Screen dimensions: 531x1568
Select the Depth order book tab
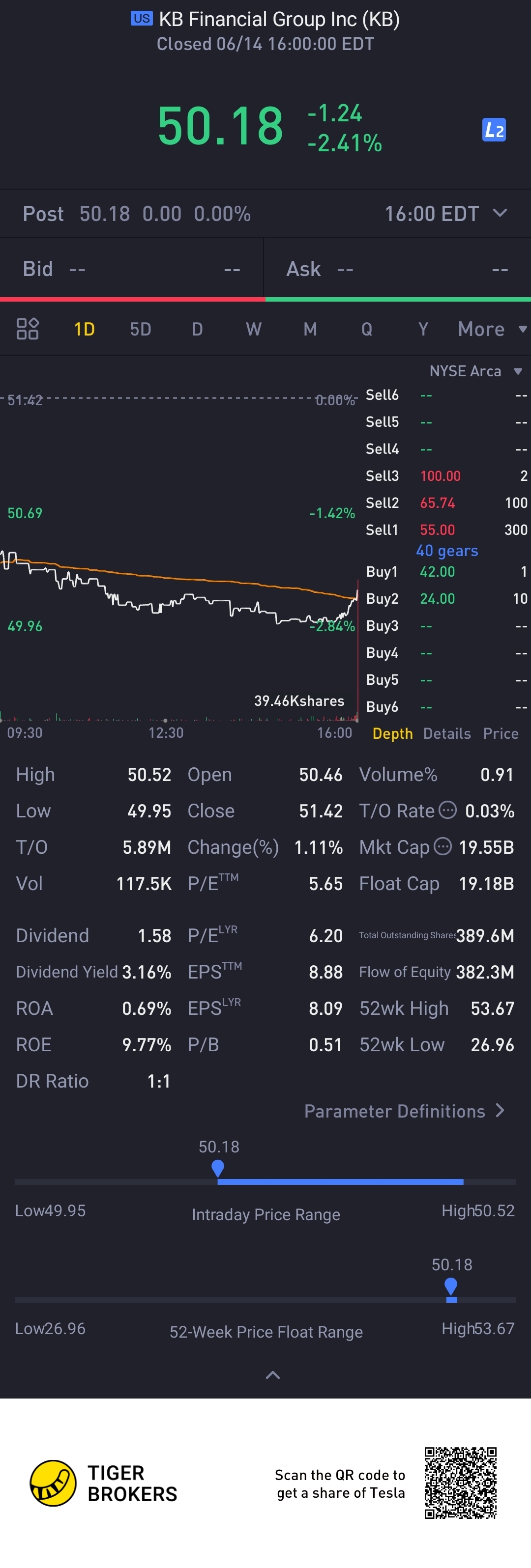392,733
